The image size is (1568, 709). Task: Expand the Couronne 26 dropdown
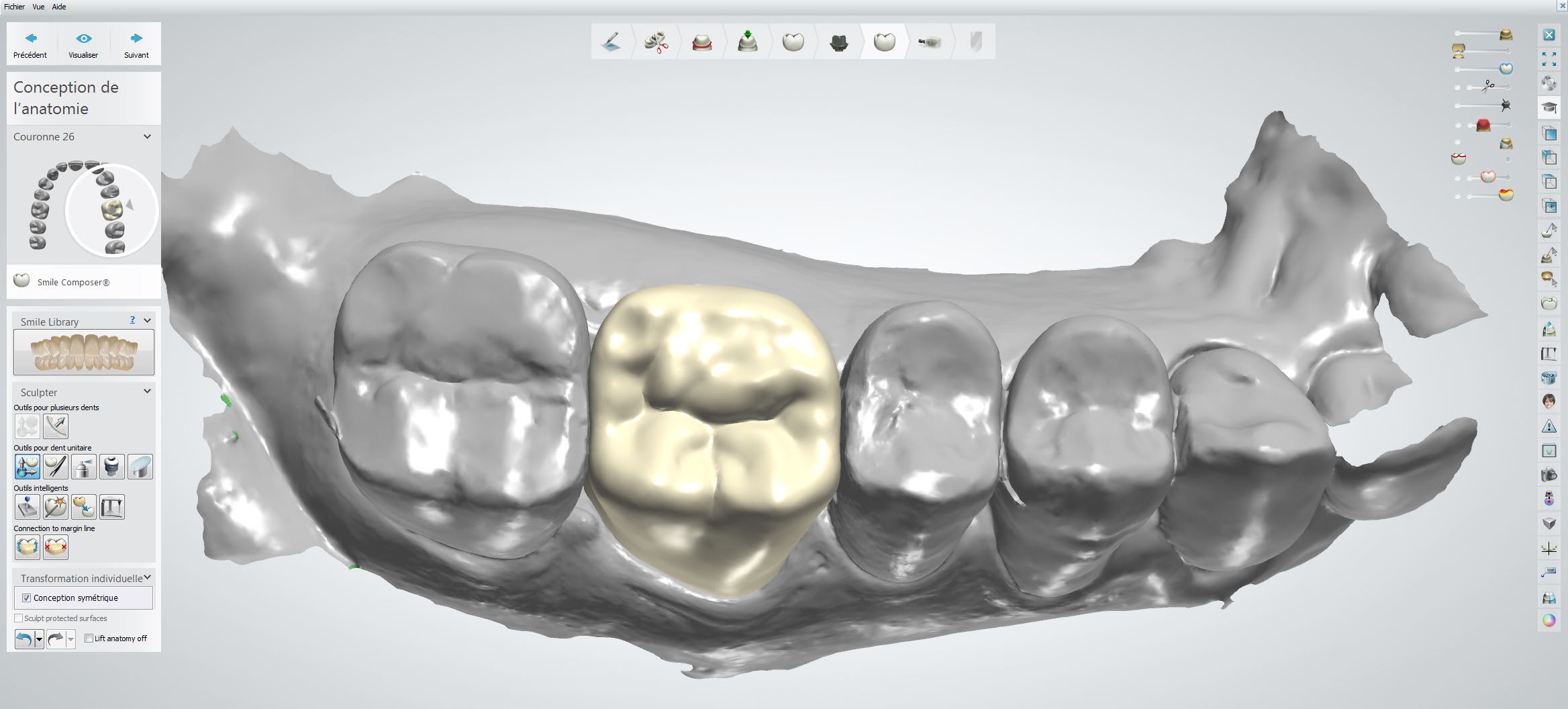147,137
